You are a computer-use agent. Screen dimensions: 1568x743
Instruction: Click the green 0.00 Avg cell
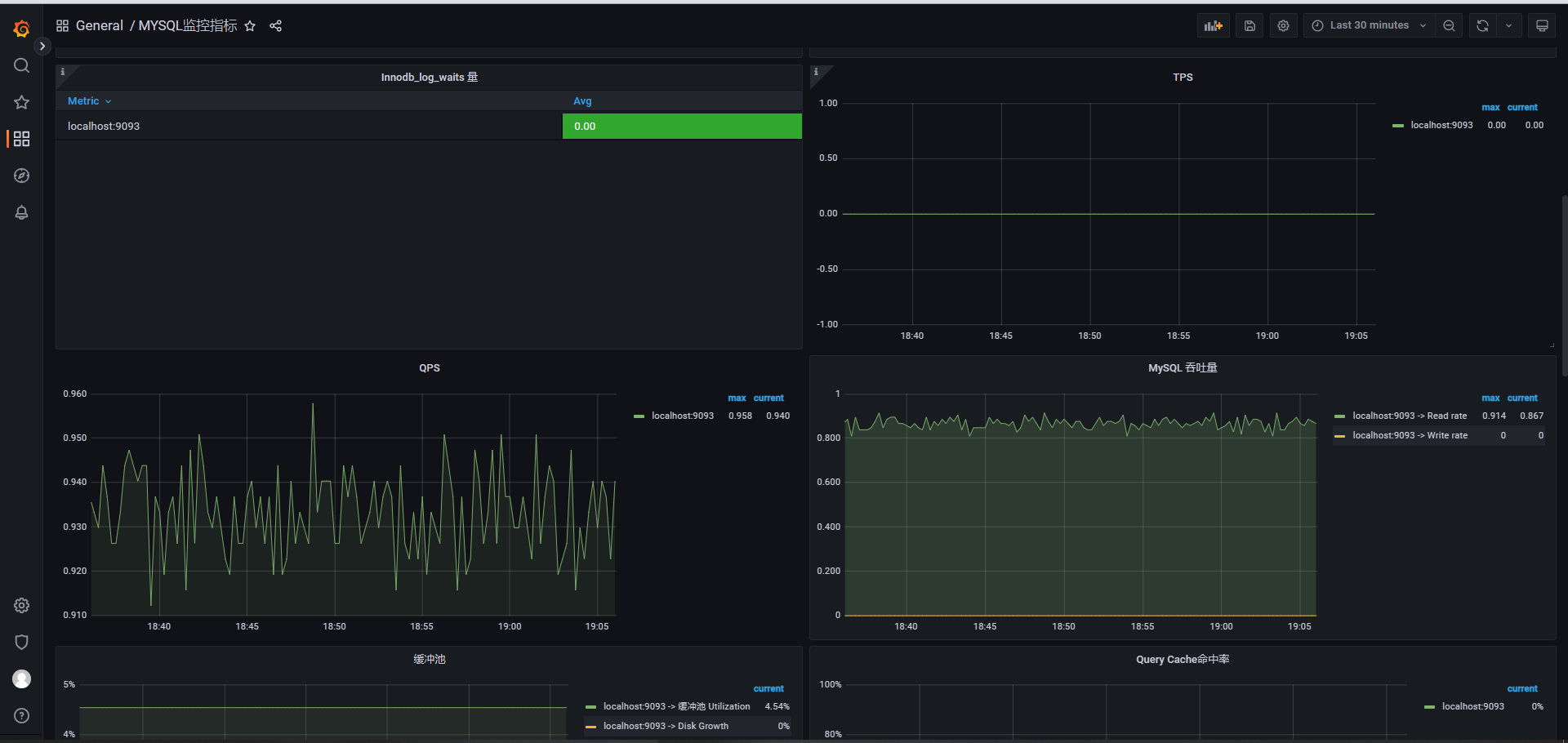[x=682, y=127]
